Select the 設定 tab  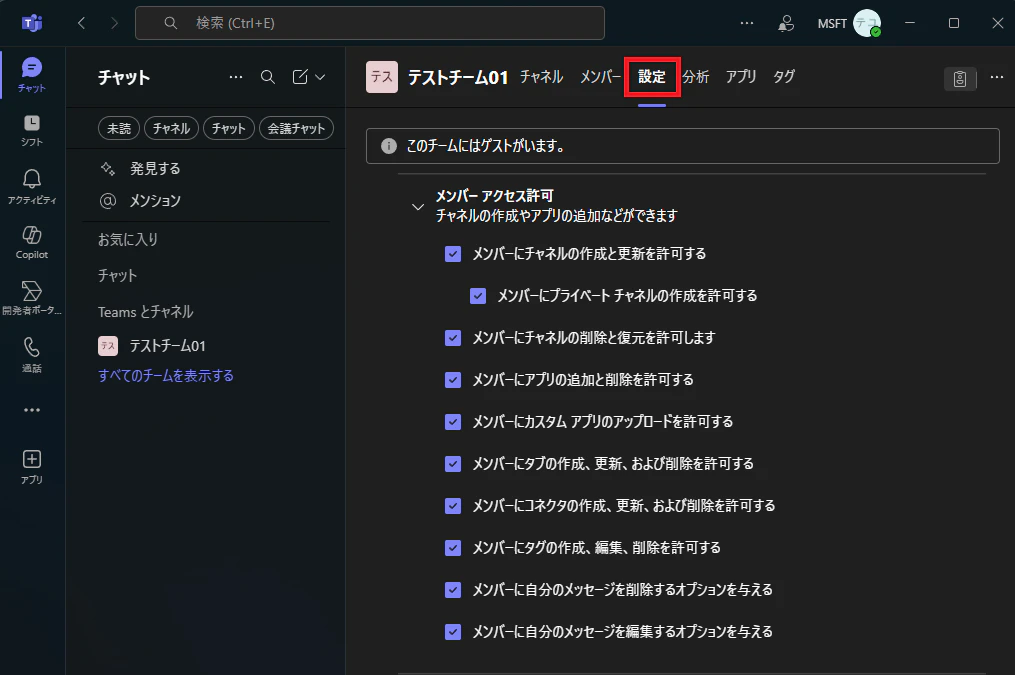click(652, 77)
